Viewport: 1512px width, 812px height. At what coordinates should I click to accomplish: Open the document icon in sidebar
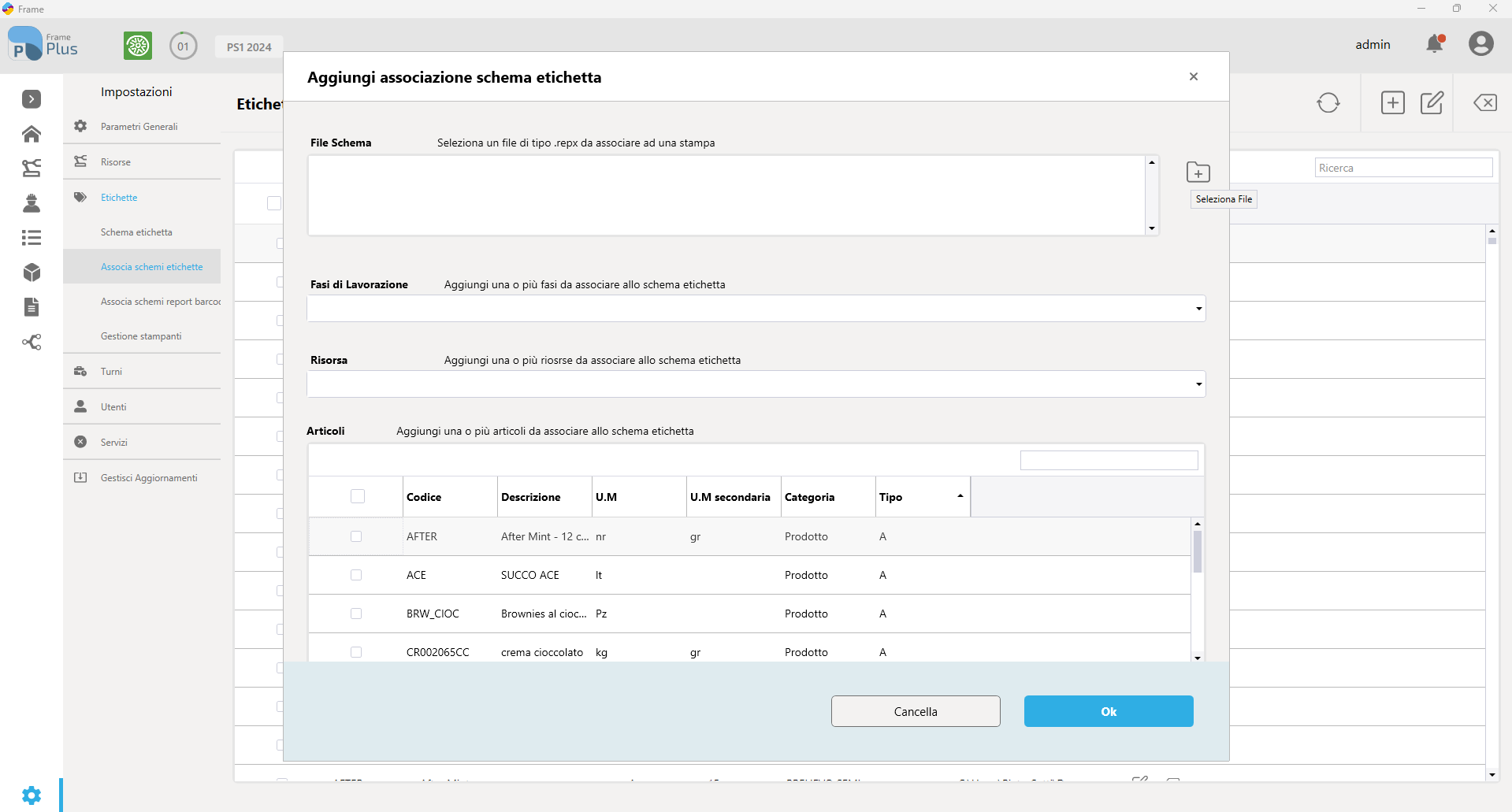pos(32,307)
